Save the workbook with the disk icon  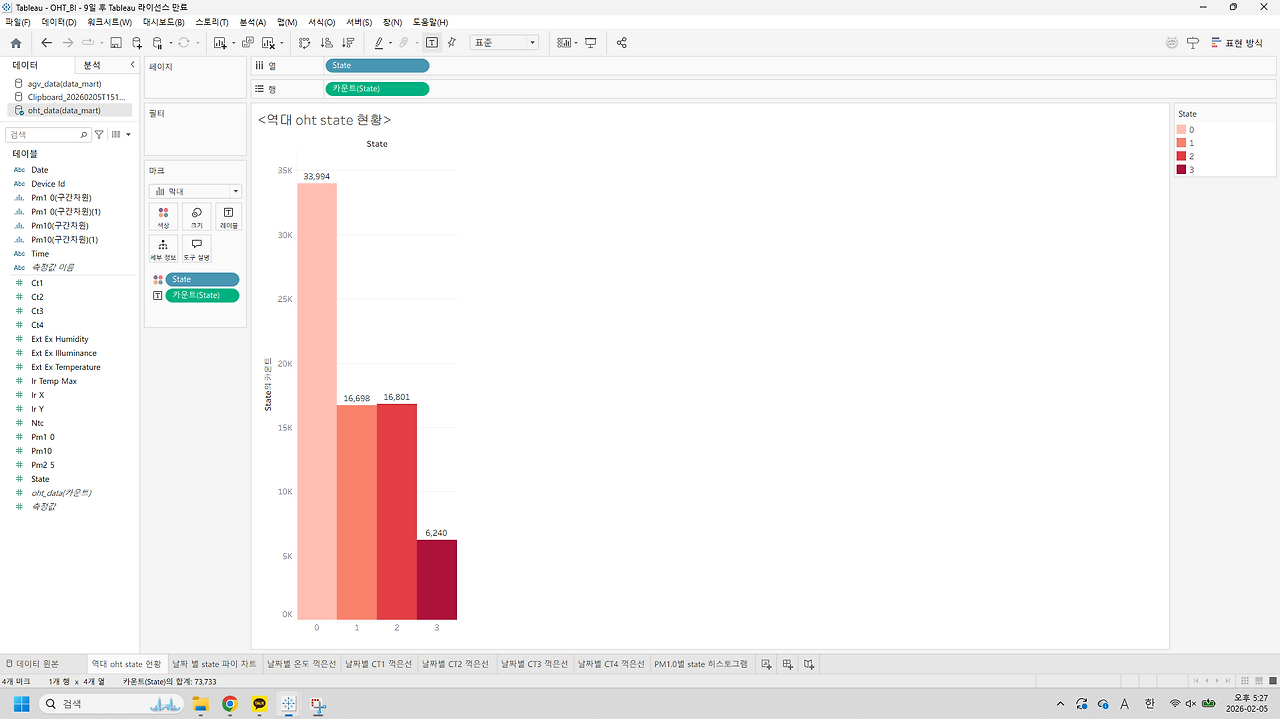click(x=116, y=43)
